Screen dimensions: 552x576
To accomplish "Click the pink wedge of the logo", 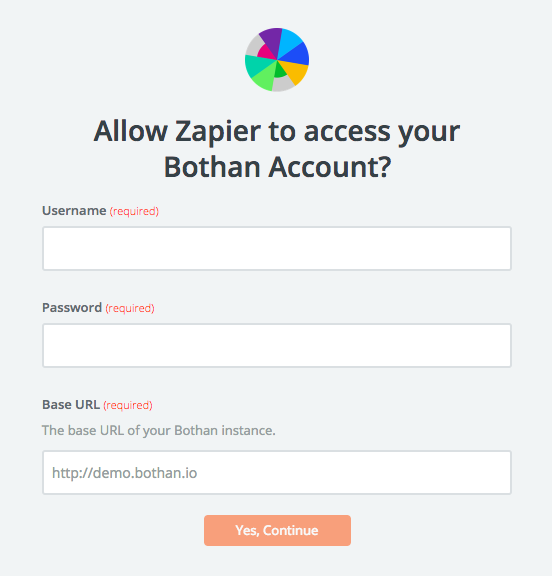I will [x=266, y=52].
